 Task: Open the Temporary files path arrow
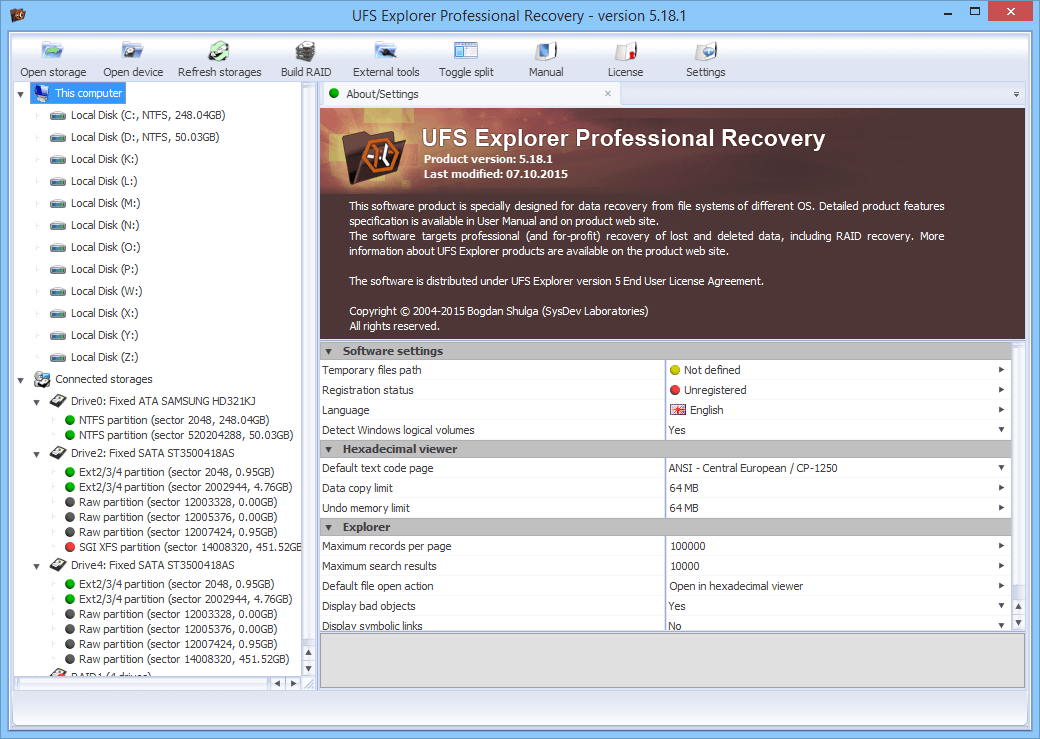(x=1002, y=370)
